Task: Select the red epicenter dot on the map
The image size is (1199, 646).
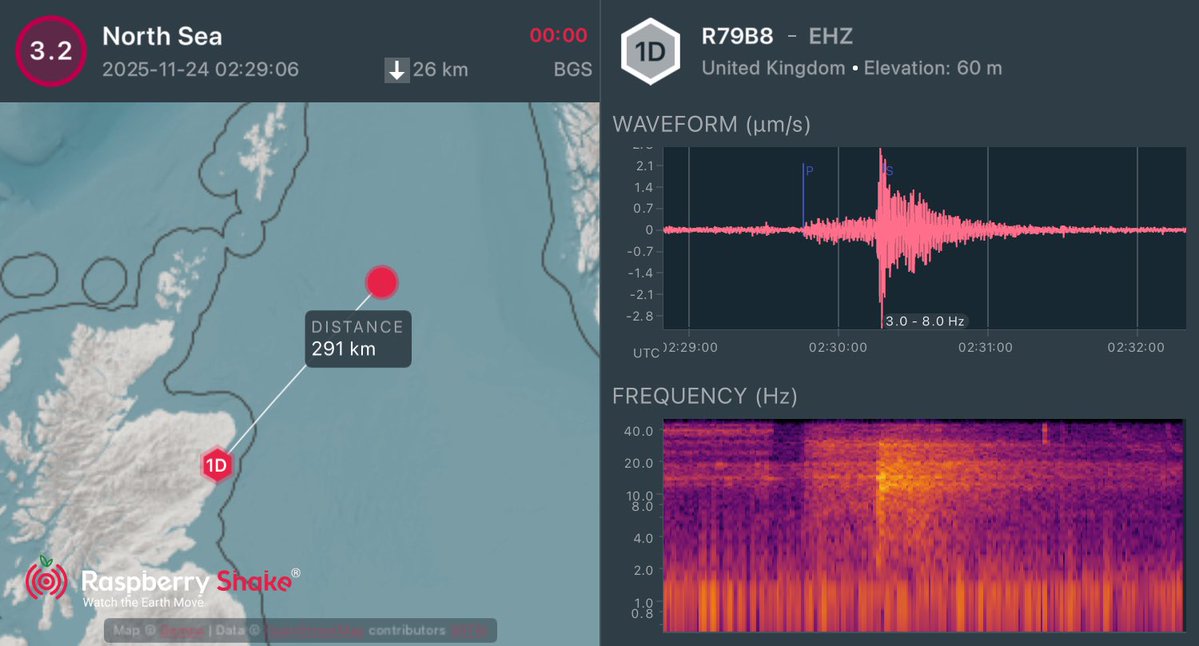Action: pos(381,282)
